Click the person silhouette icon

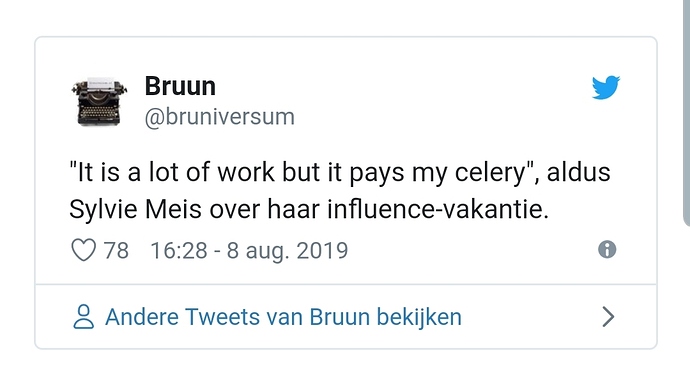83,317
